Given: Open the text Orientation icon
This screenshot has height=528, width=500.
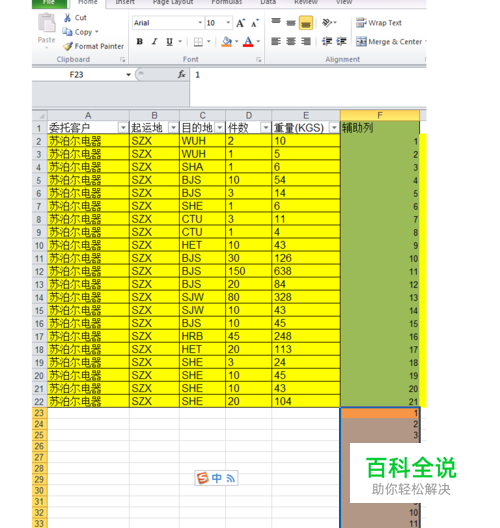Looking at the screenshot, I should coord(327,23).
